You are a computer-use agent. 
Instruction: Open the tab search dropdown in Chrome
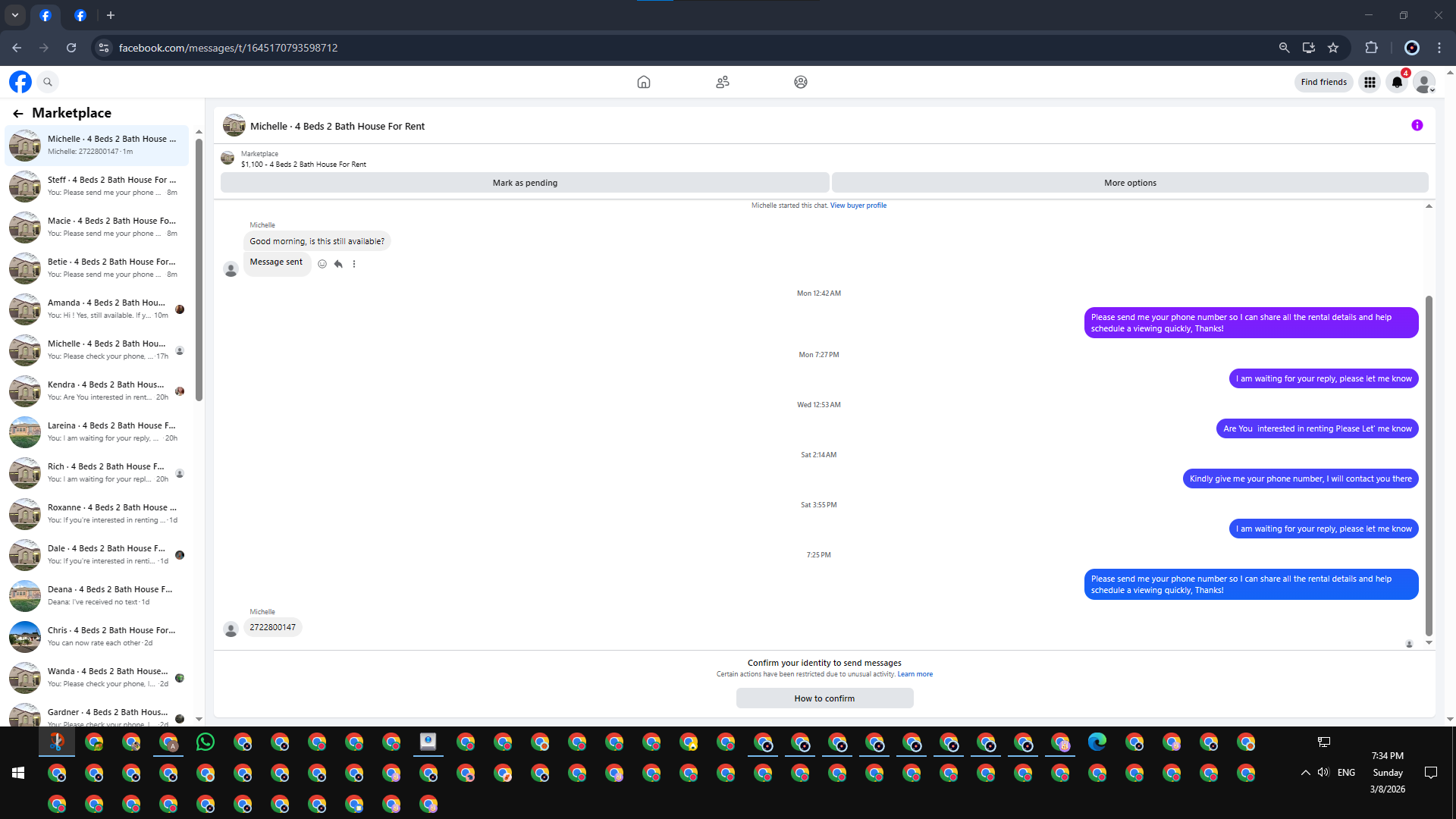[x=14, y=15]
